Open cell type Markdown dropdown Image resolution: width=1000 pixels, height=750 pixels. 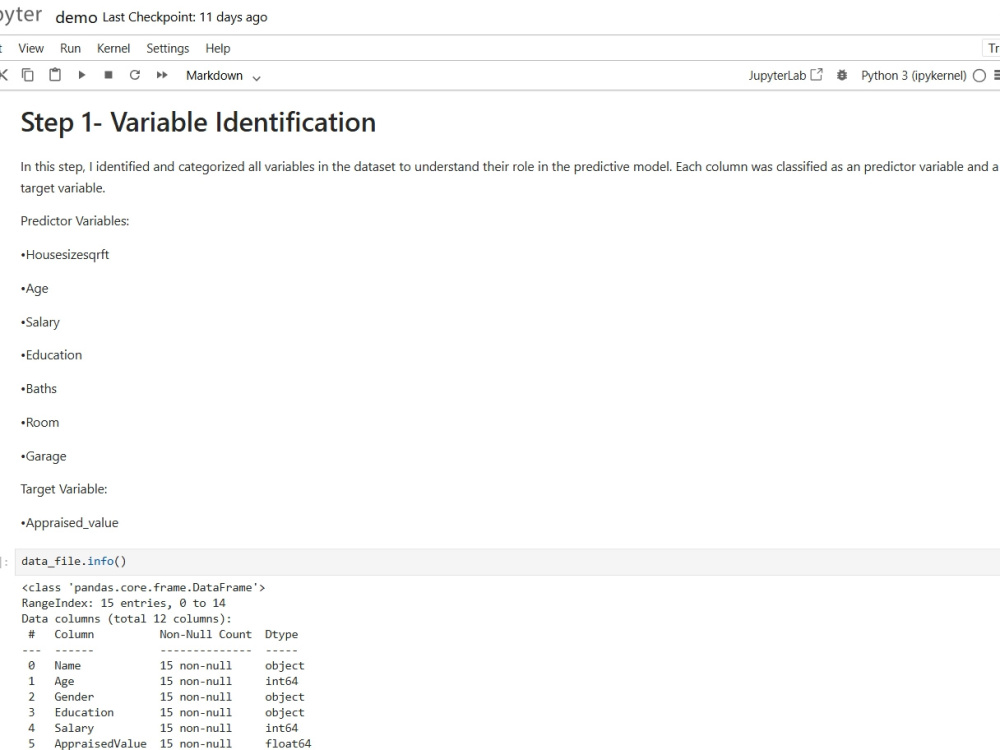[223, 76]
